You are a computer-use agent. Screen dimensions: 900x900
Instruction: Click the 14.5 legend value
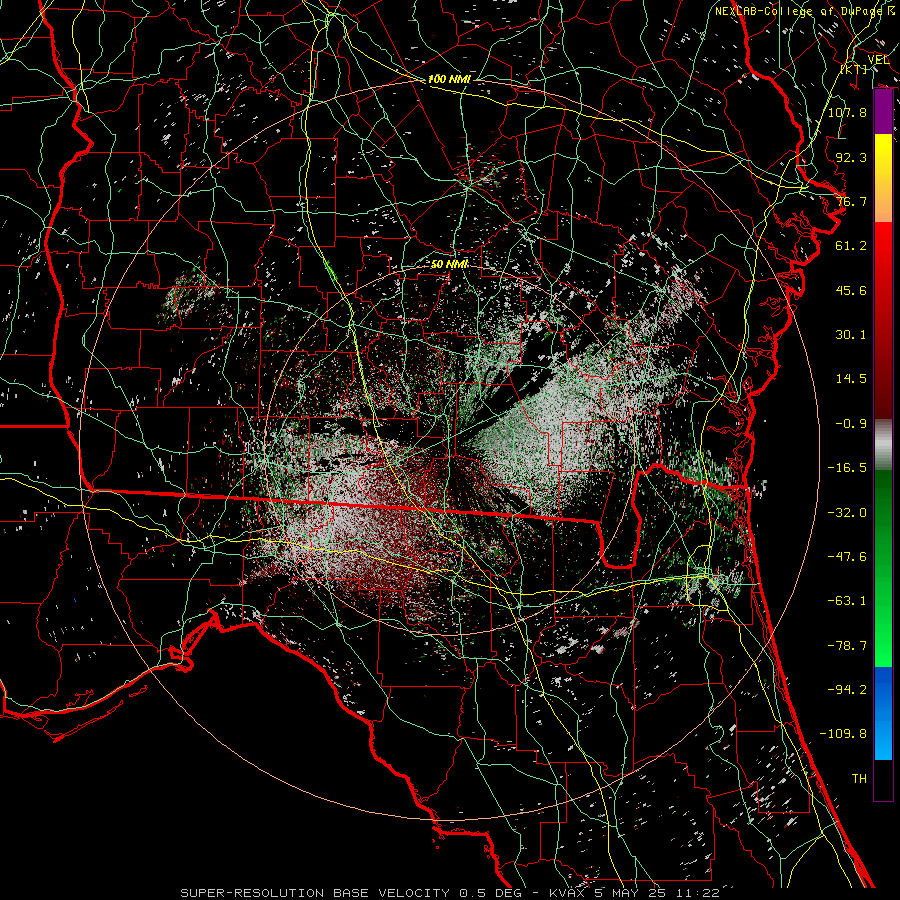coord(851,379)
